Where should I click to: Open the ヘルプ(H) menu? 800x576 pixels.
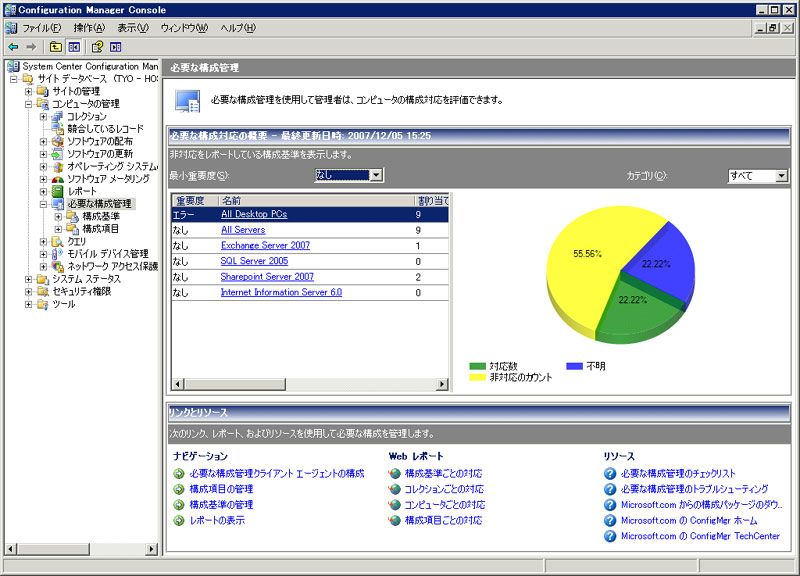[238, 28]
